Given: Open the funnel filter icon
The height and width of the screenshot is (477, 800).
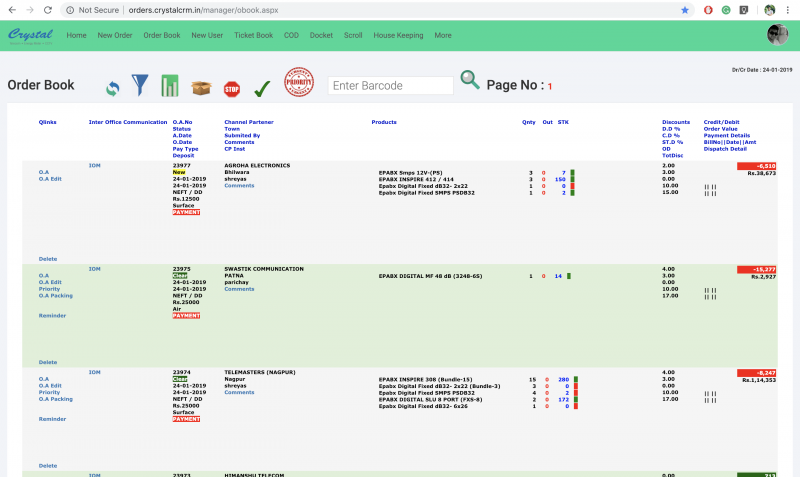Looking at the screenshot, I should click(x=140, y=85).
